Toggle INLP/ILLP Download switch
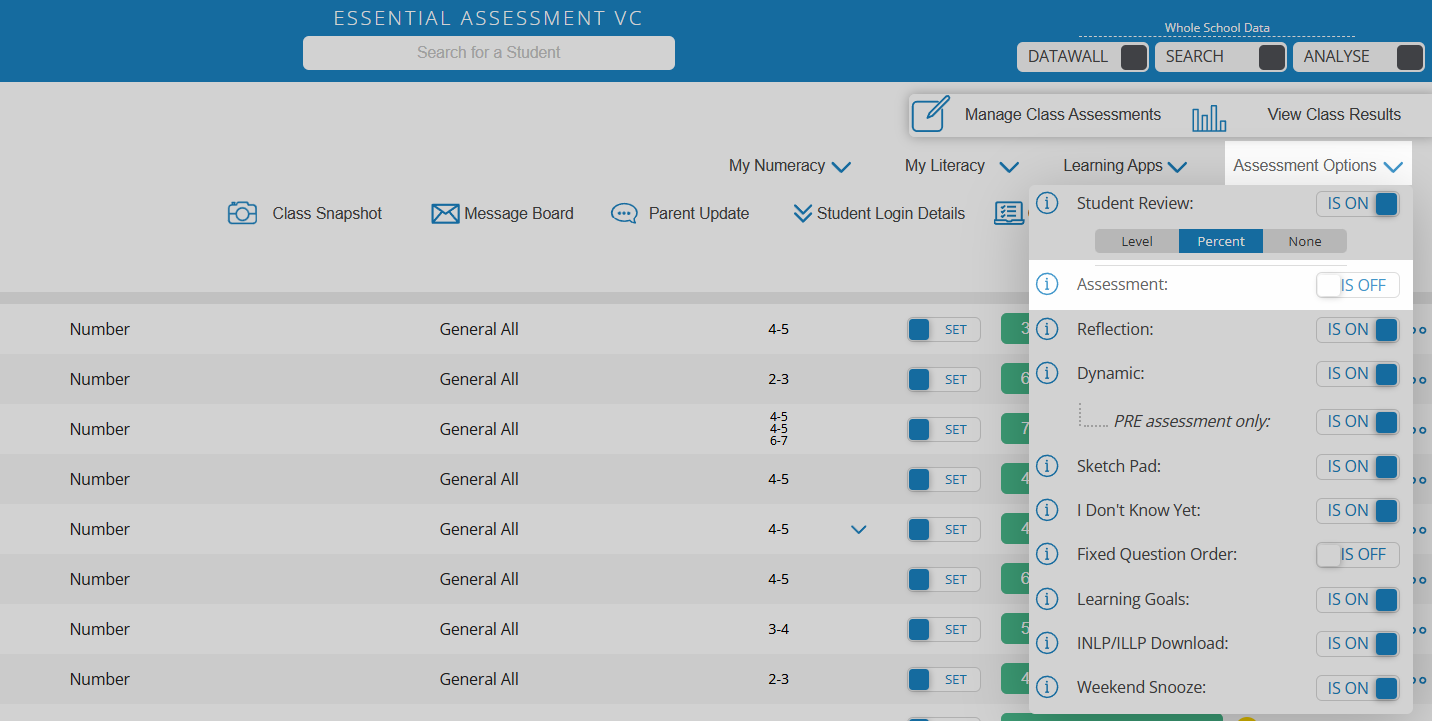The image size is (1432, 721). point(1358,644)
